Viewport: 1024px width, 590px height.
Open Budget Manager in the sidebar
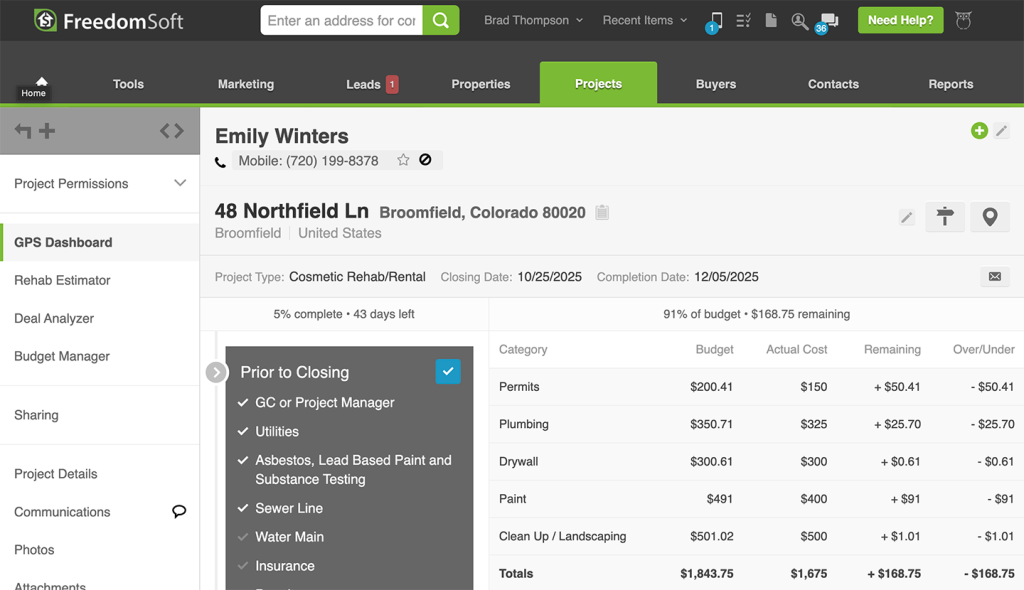[62, 356]
